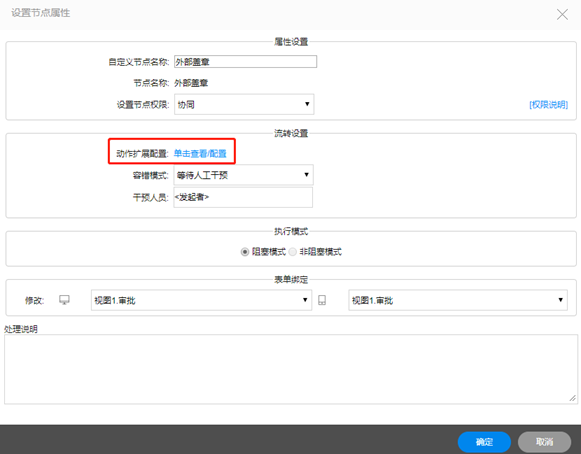Click the blue 确定 button
Image resolution: width=581 pixels, height=454 pixels.
tap(484, 442)
